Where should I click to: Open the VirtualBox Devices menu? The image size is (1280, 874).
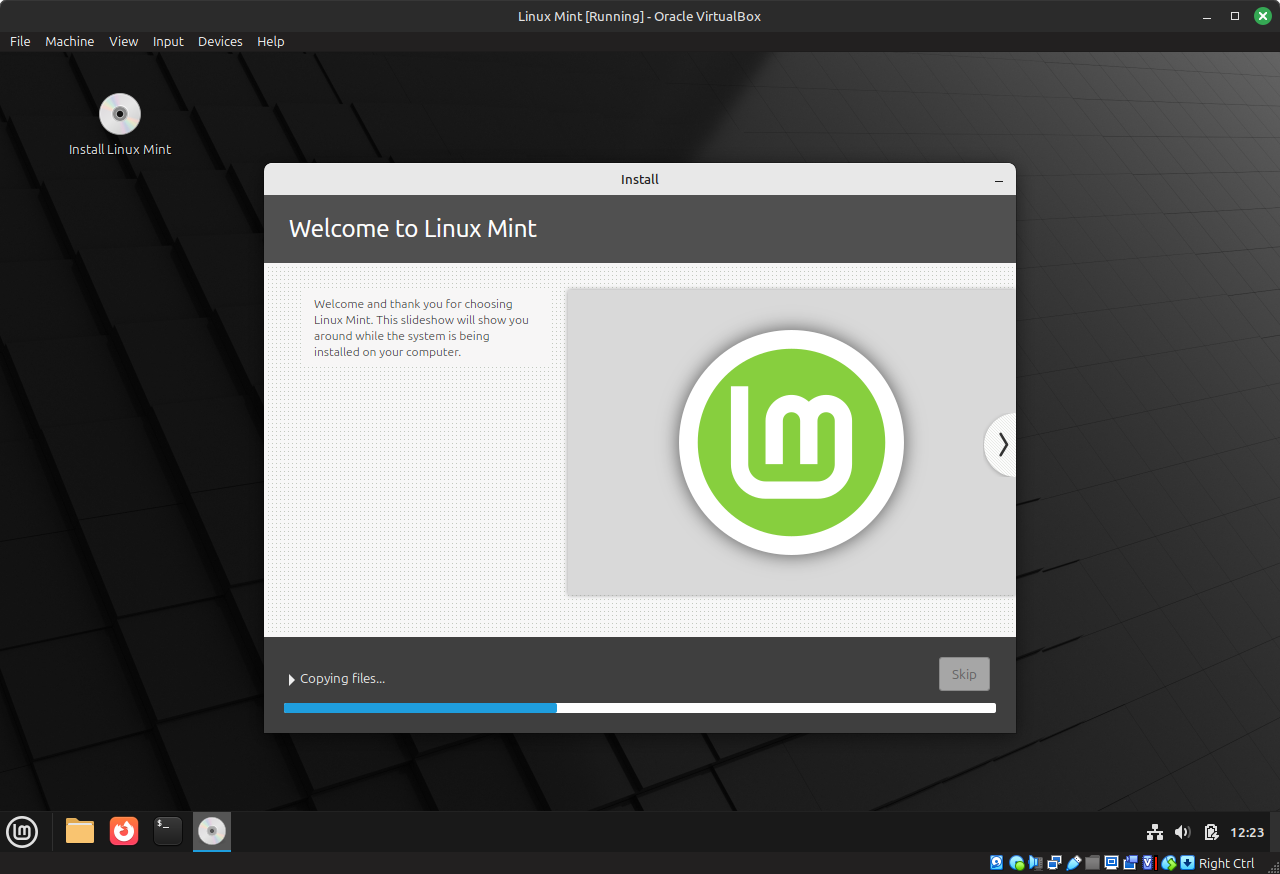[x=220, y=41]
